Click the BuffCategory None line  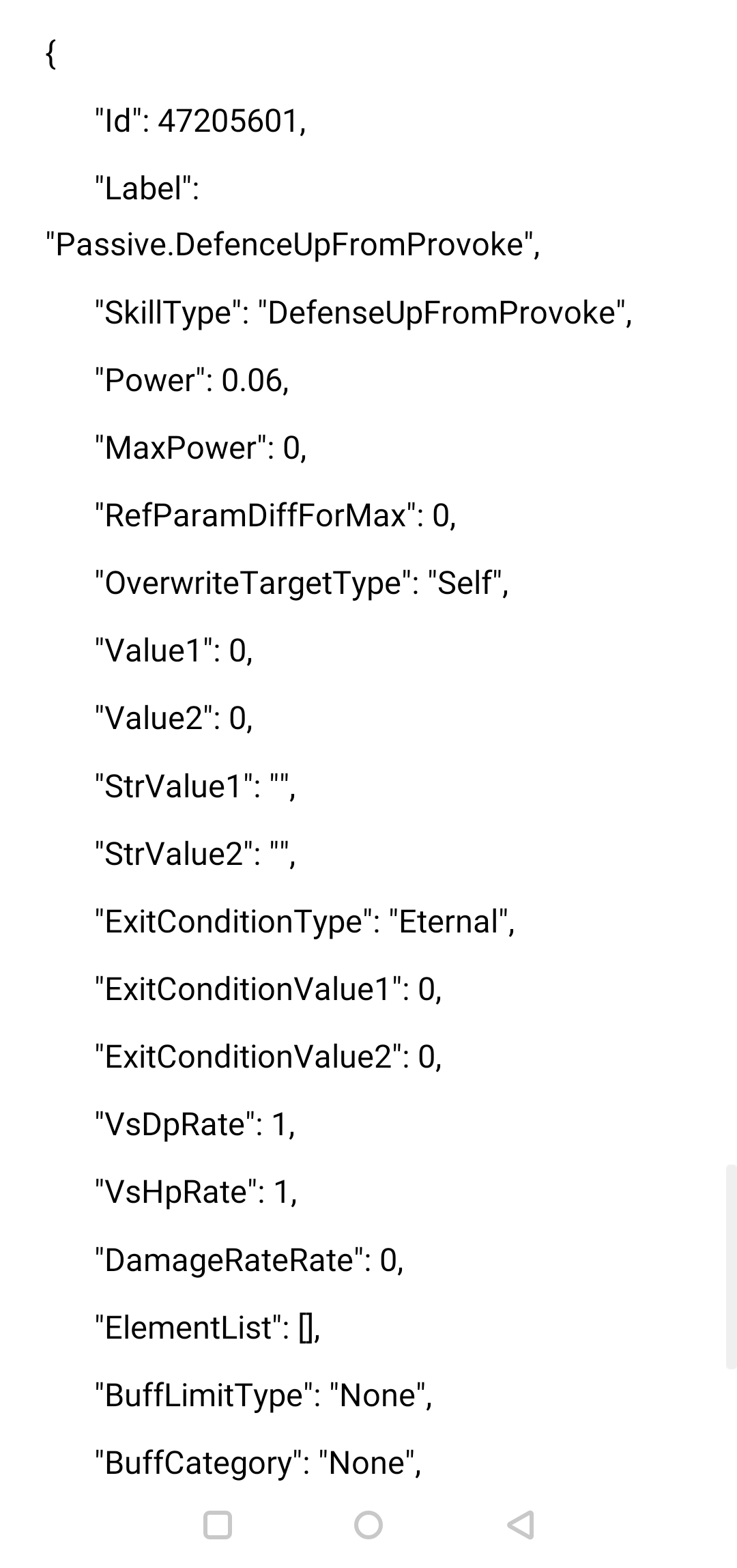pos(258,1463)
